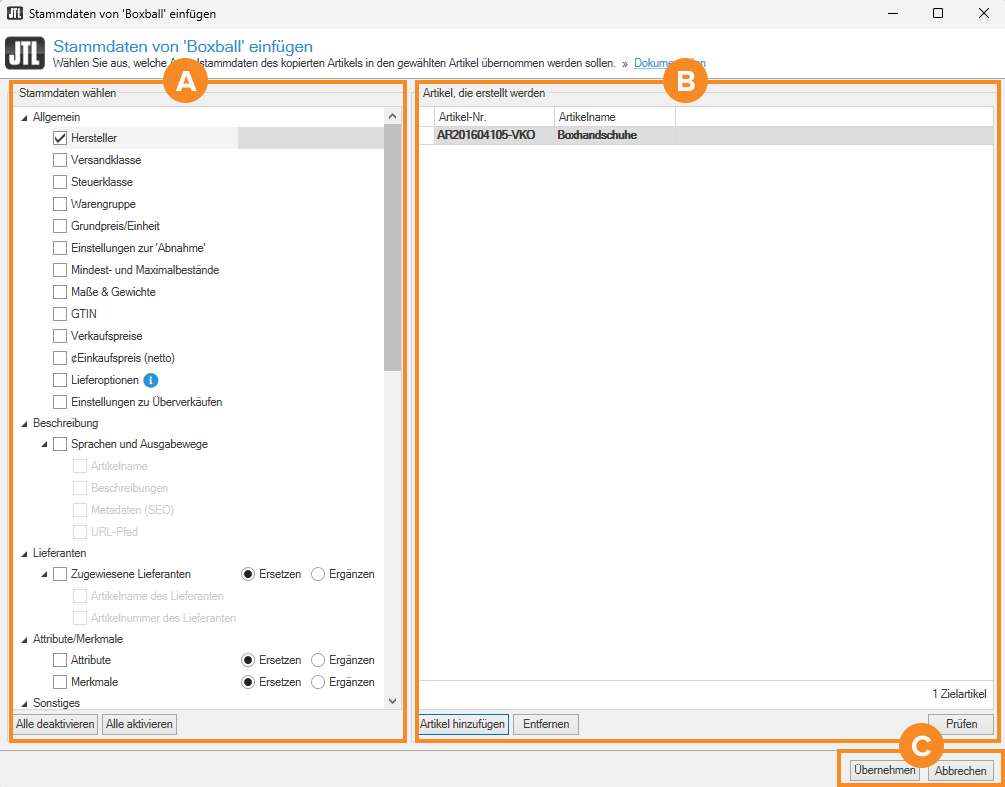Open the Dokumentation link
This screenshot has width=1005, height=787.
(669, 63)
